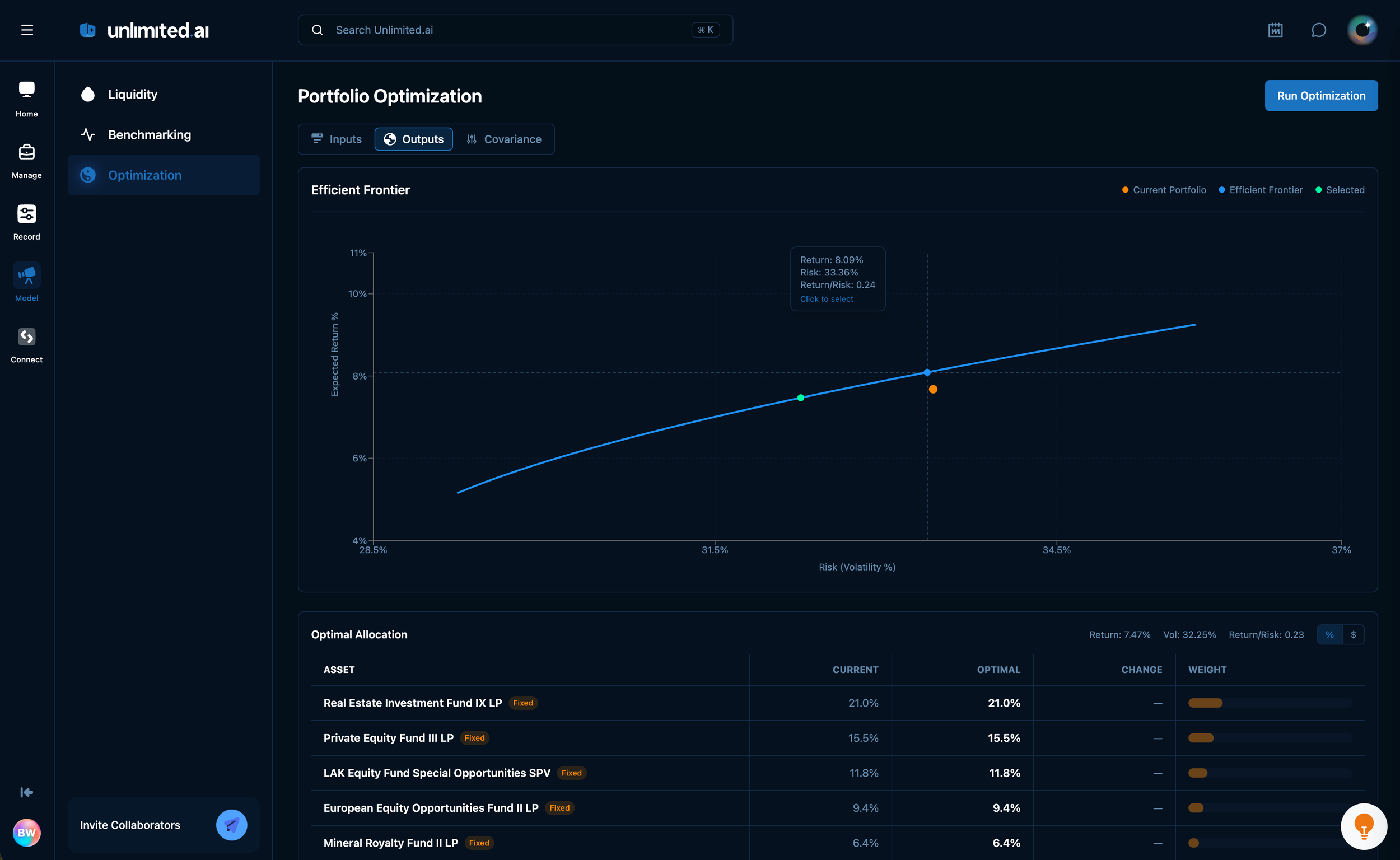Open the calendar icon in header
Screen dimensions: 1400x860
pyautogui.click(x=1275, y=30)
